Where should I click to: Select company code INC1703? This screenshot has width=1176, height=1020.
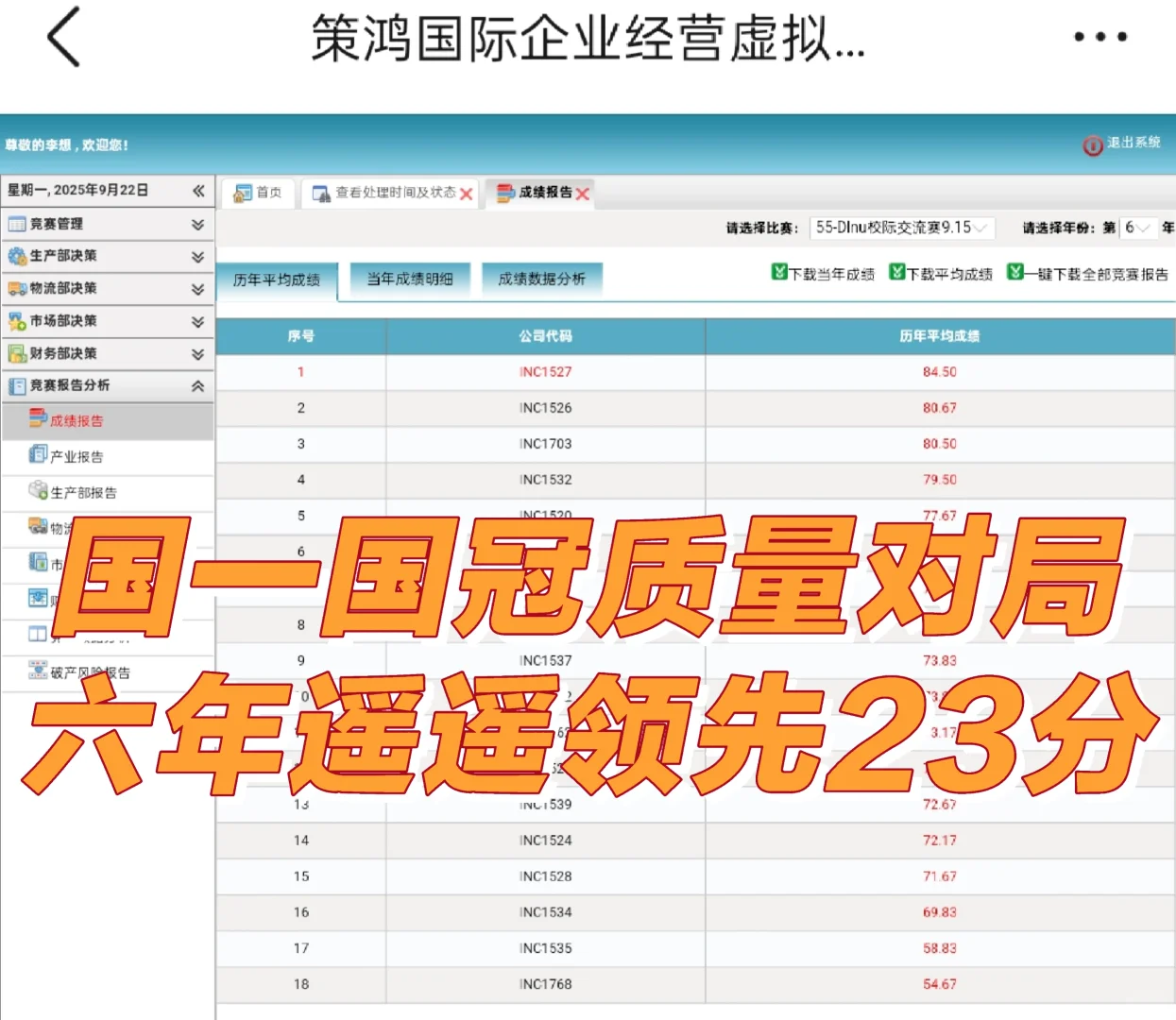[x=545, y=444]
